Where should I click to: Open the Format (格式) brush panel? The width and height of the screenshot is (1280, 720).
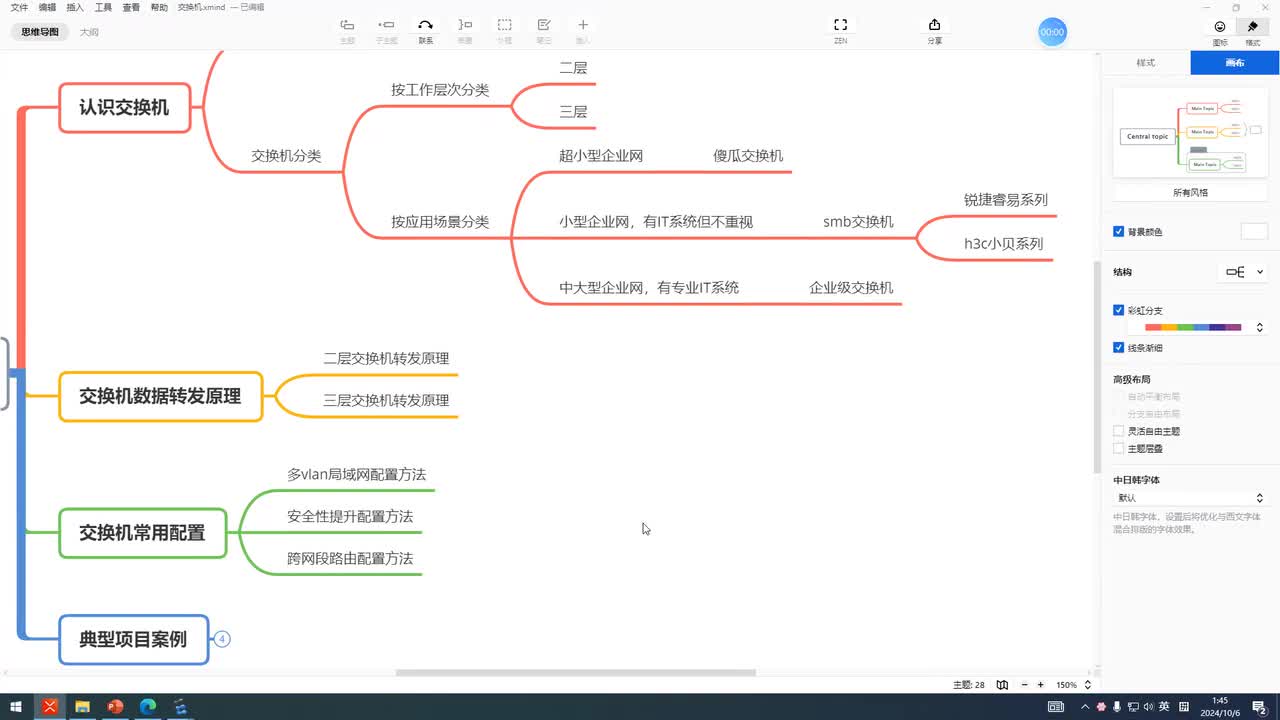[1252, 27]
